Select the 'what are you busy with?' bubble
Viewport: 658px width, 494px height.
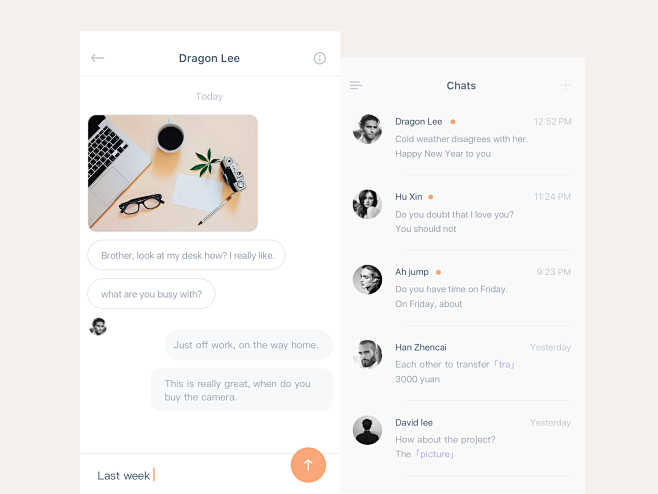click(151, 294)
